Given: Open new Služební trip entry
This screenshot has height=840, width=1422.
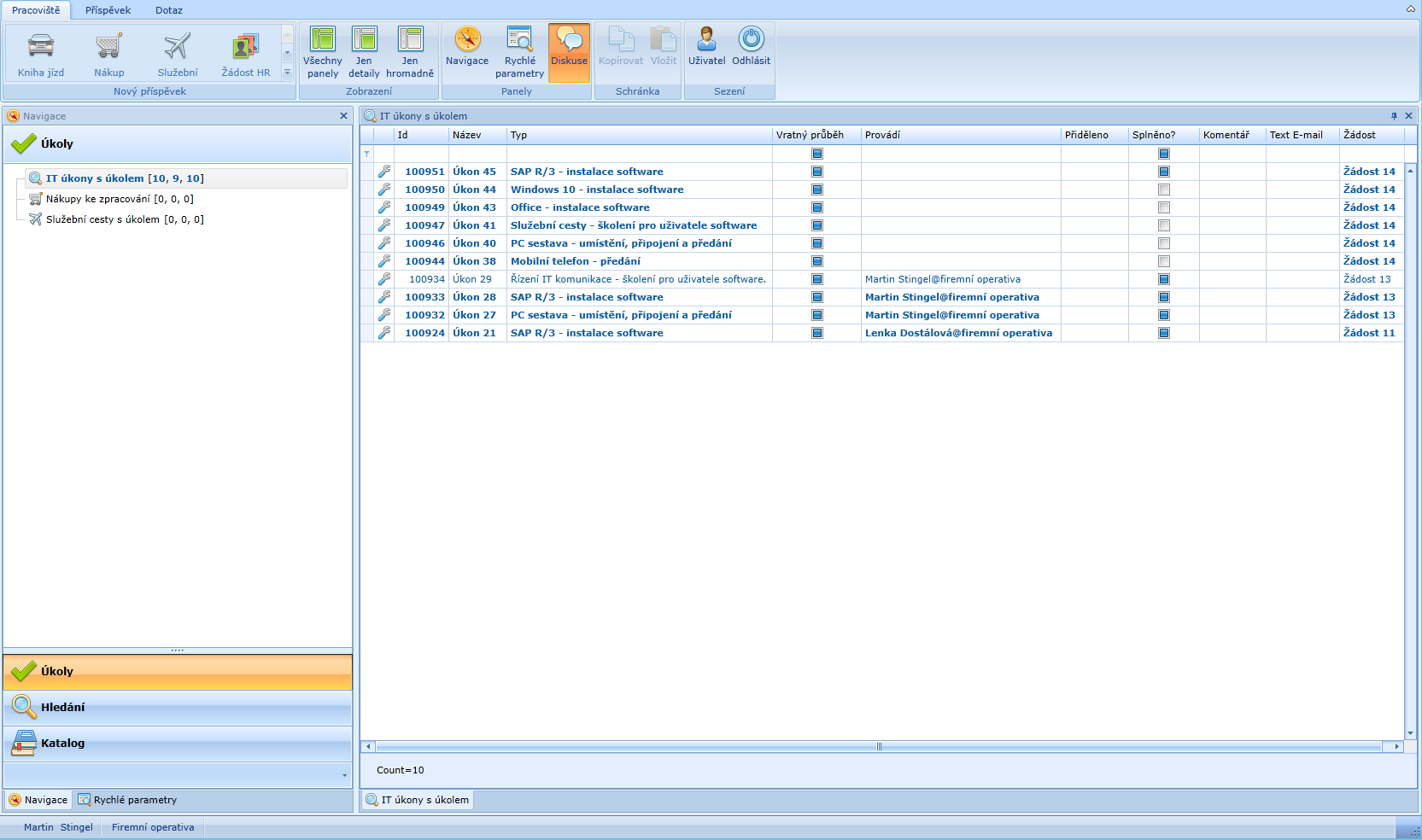Looking at the screenshot, I should coord(178,47).
